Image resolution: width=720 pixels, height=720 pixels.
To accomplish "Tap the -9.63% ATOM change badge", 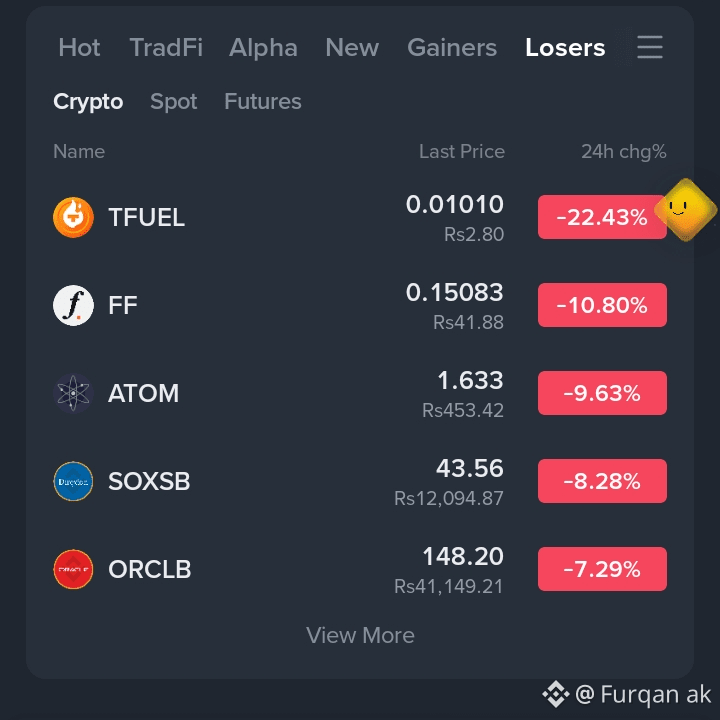I will [602, 393].
